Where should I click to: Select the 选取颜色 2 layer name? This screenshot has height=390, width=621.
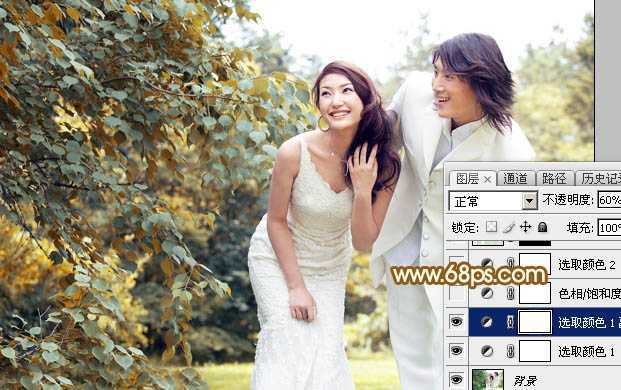[587, 264]
